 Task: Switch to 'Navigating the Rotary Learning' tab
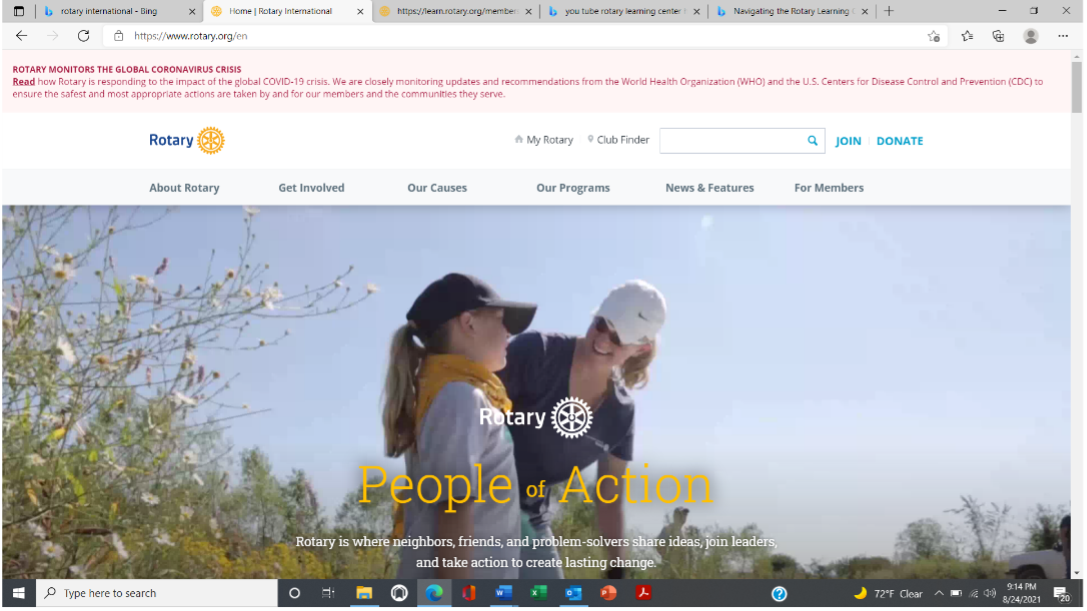click(x=790, y=12)
